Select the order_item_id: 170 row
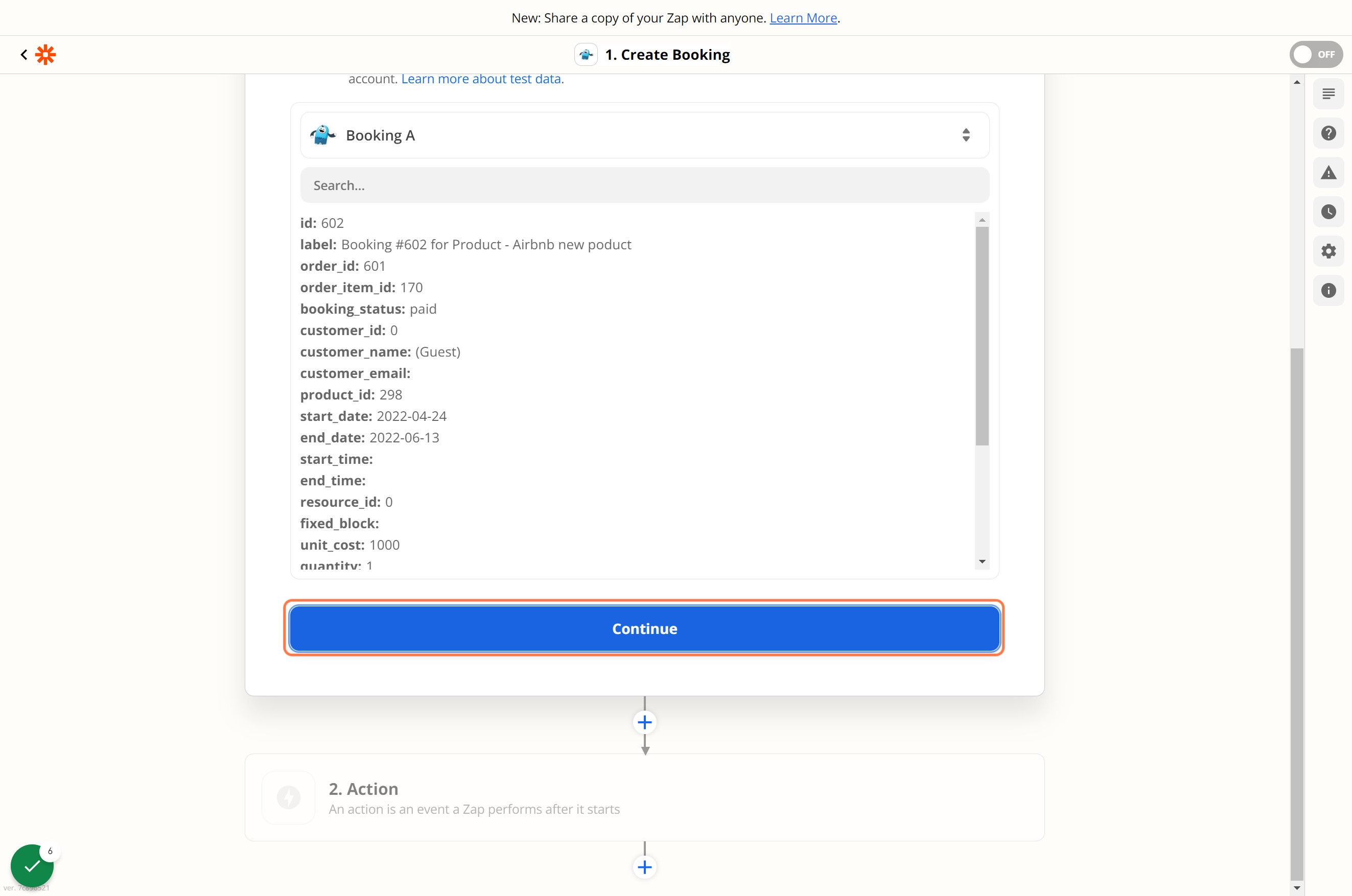 (362, 288)
